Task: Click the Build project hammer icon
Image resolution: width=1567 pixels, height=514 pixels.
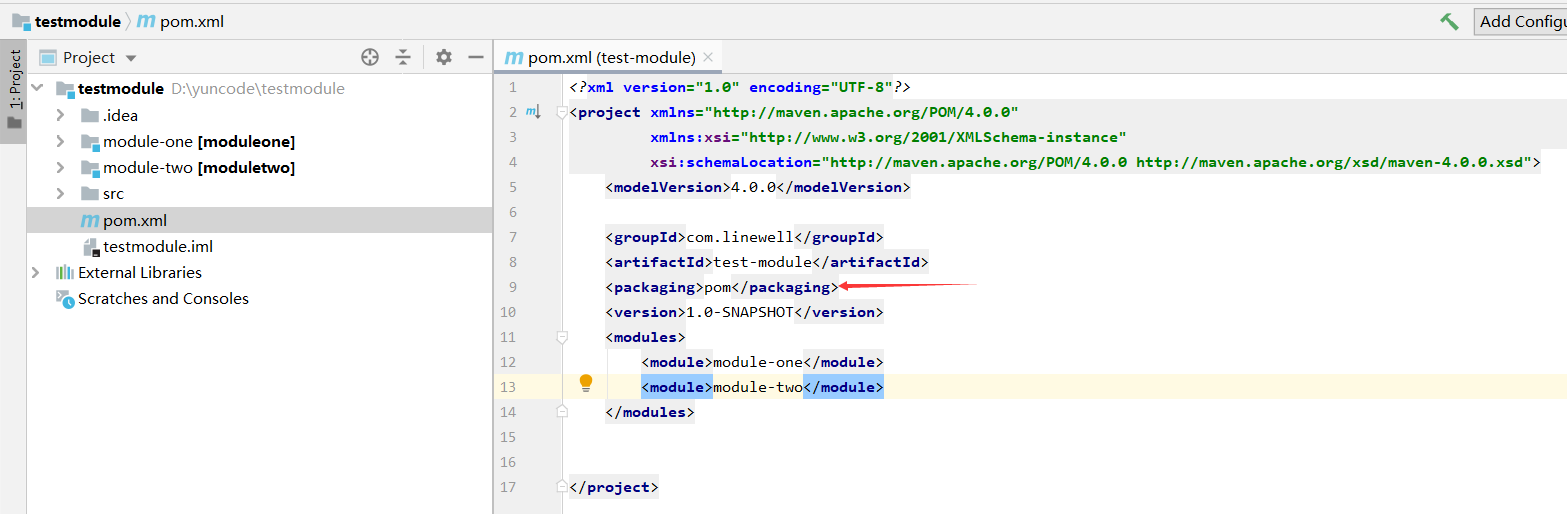Action: pos(1449,21)
